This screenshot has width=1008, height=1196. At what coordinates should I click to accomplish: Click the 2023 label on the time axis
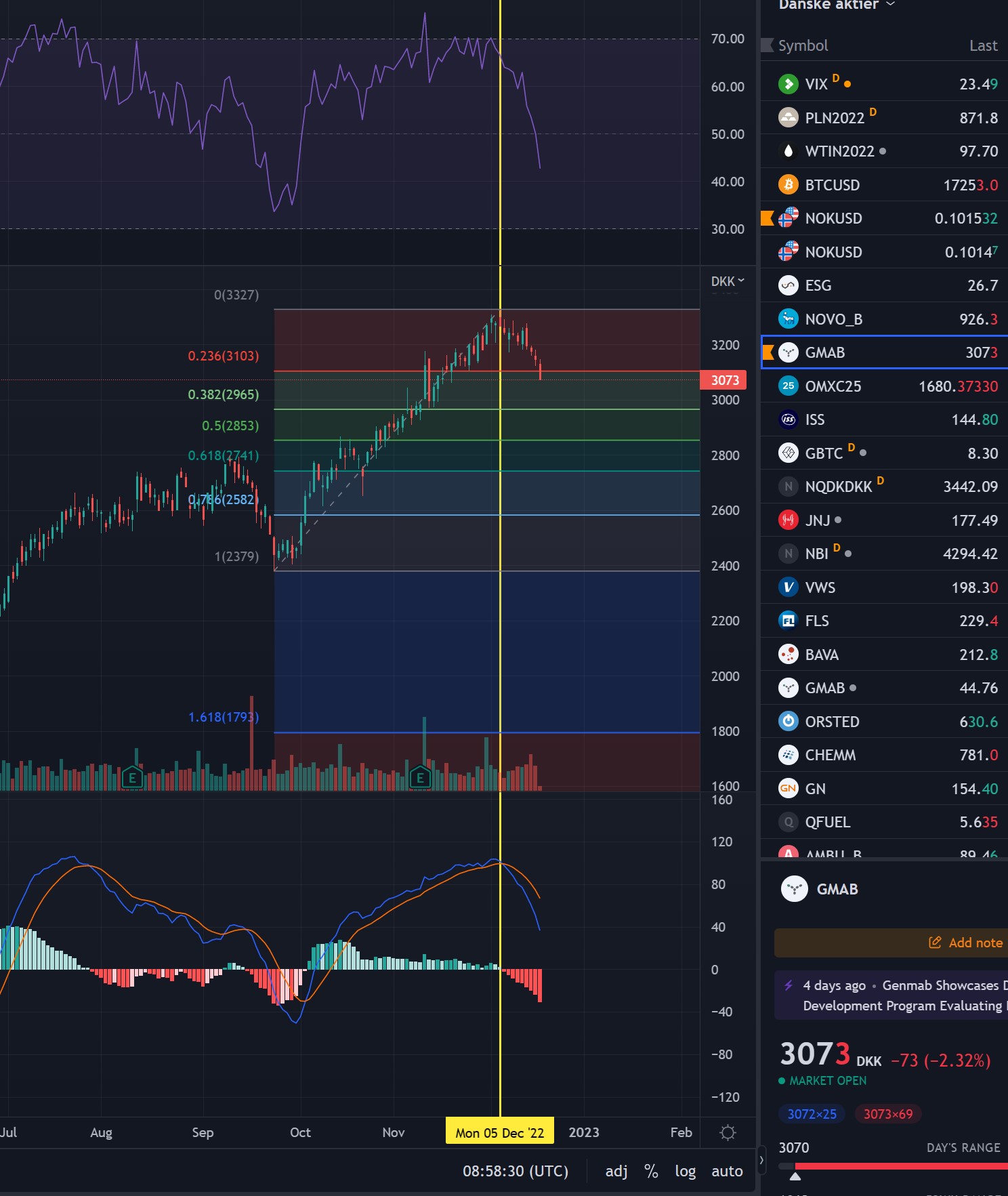tap(584, 1132)
